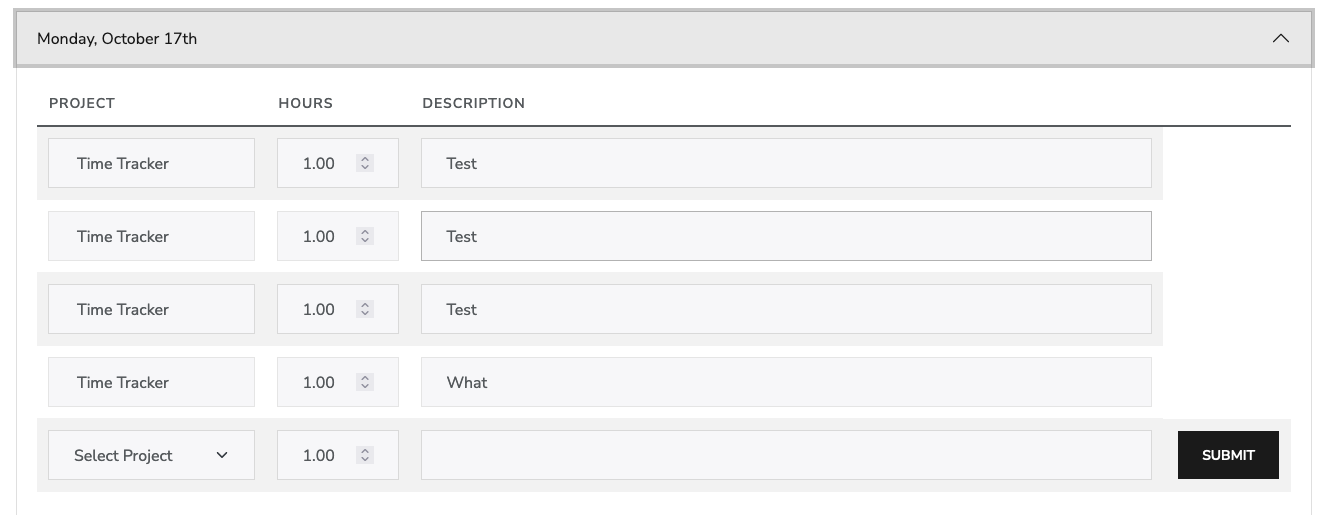Click the chevron-up icon in the date header
The width and height of the screenshot is (1328, 515).
click(1280, 39)
